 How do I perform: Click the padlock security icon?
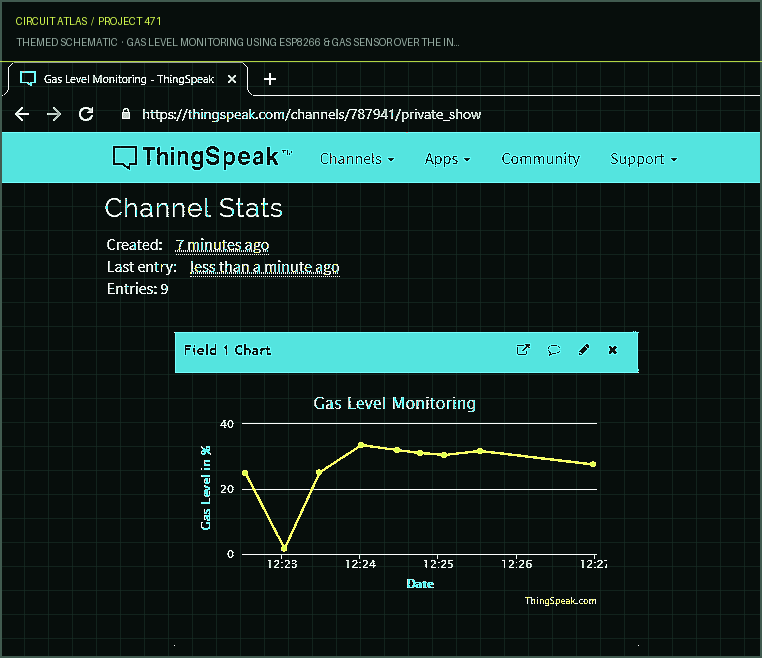(126, 114)
